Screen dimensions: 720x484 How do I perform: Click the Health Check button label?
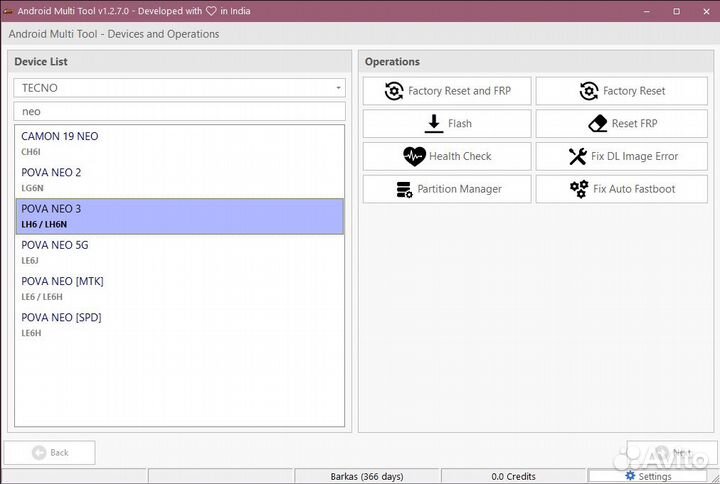460,156
